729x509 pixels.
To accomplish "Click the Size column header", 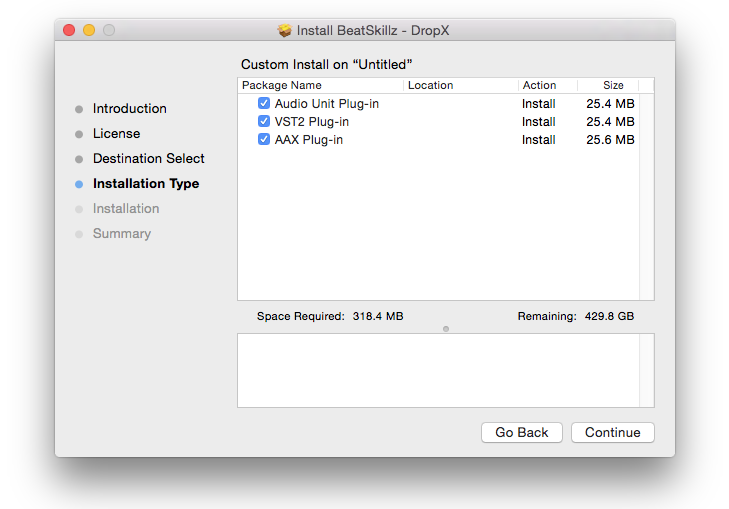I will click(613, 86).
